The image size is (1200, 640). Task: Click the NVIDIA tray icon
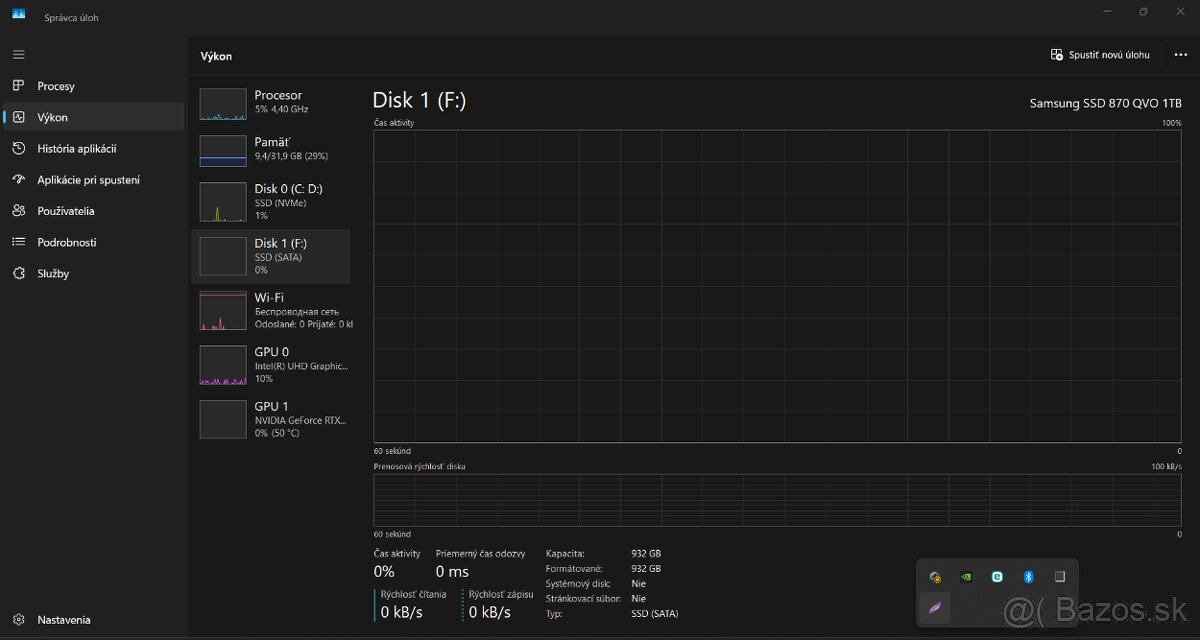pos(966,577)
